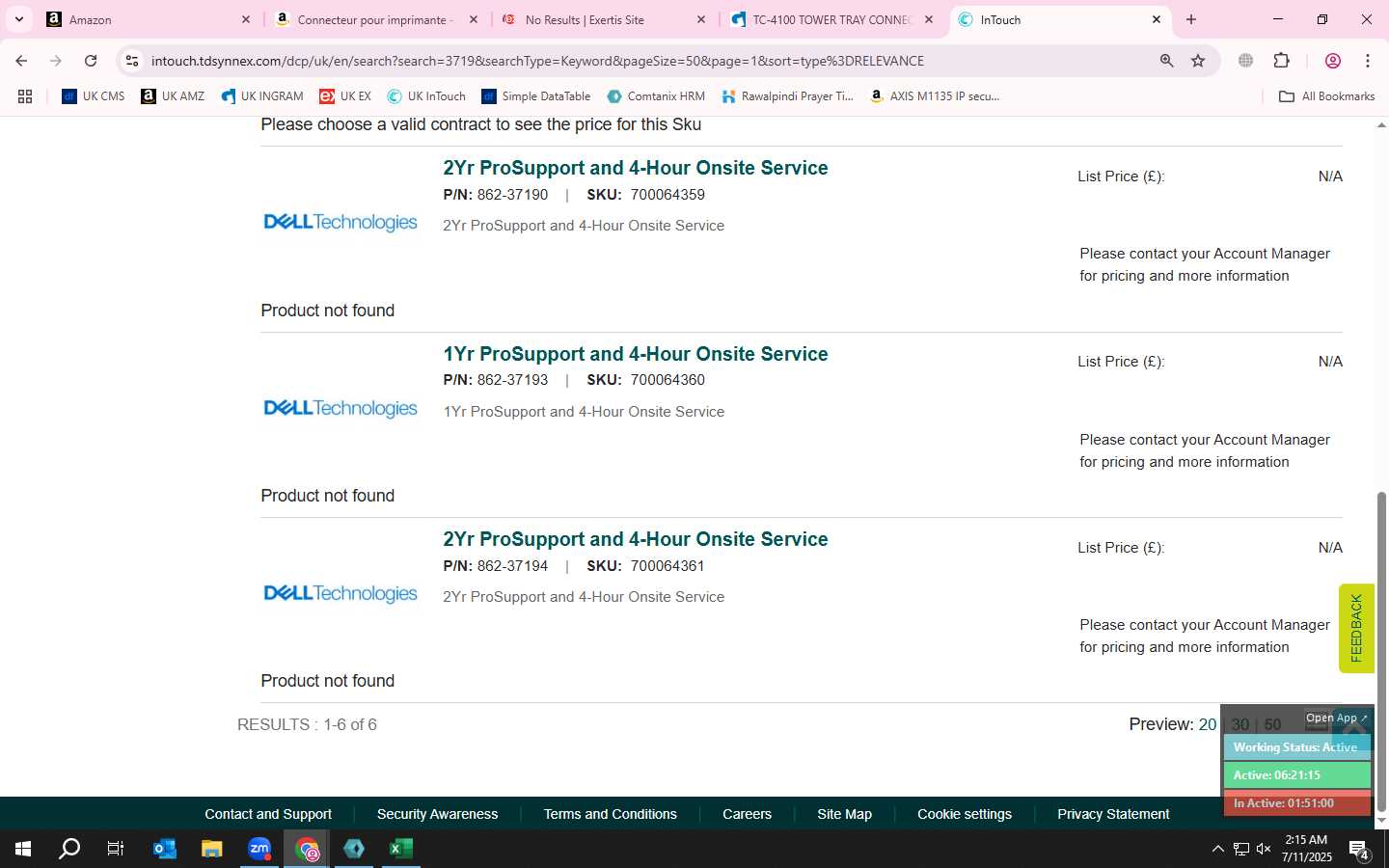
Task: Open Careers footer link
Action: point(747,814)
